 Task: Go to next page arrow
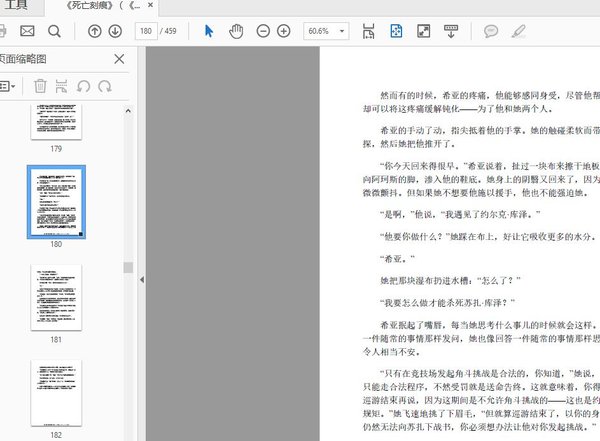(115, 31)
